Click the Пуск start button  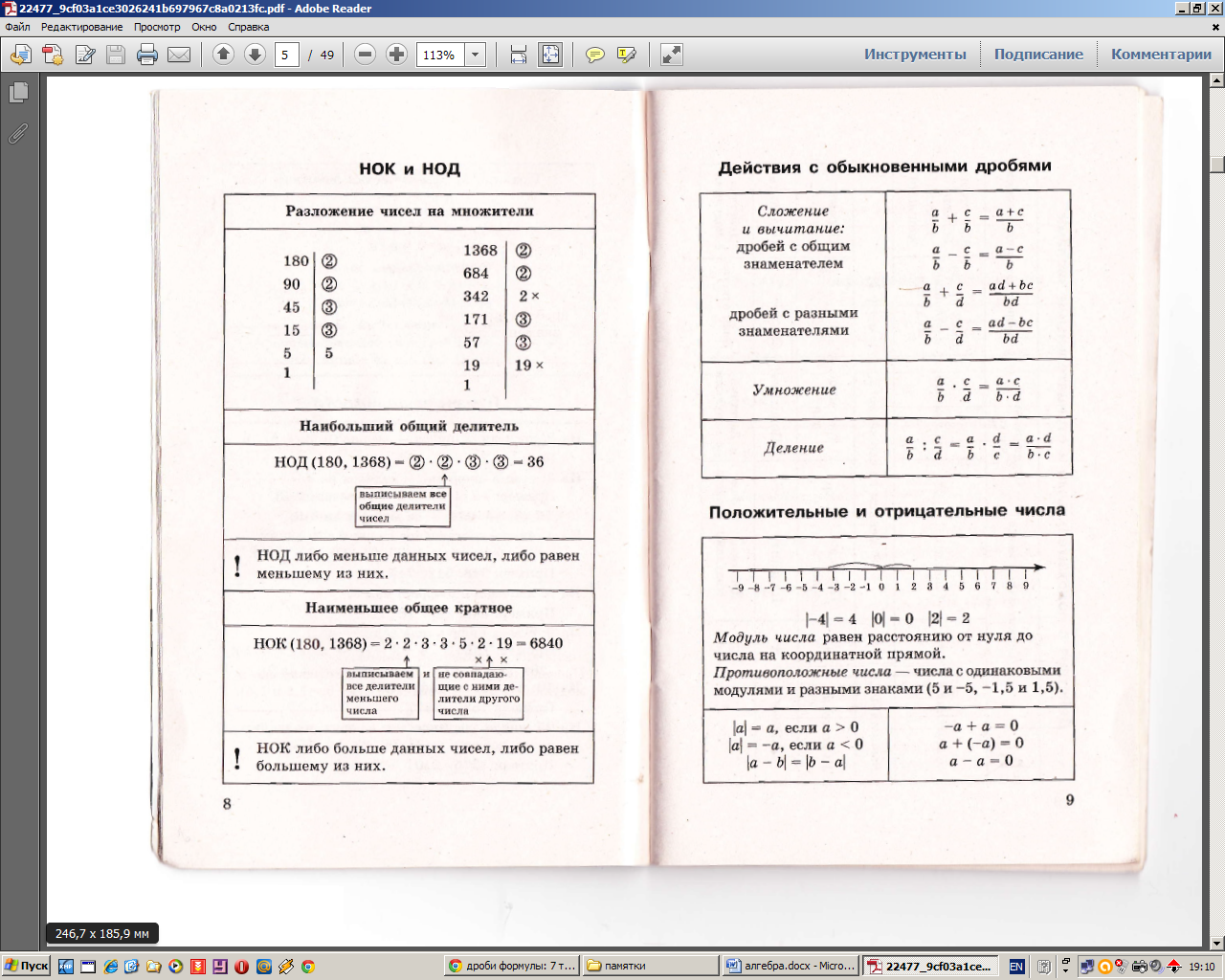point(26,966)
